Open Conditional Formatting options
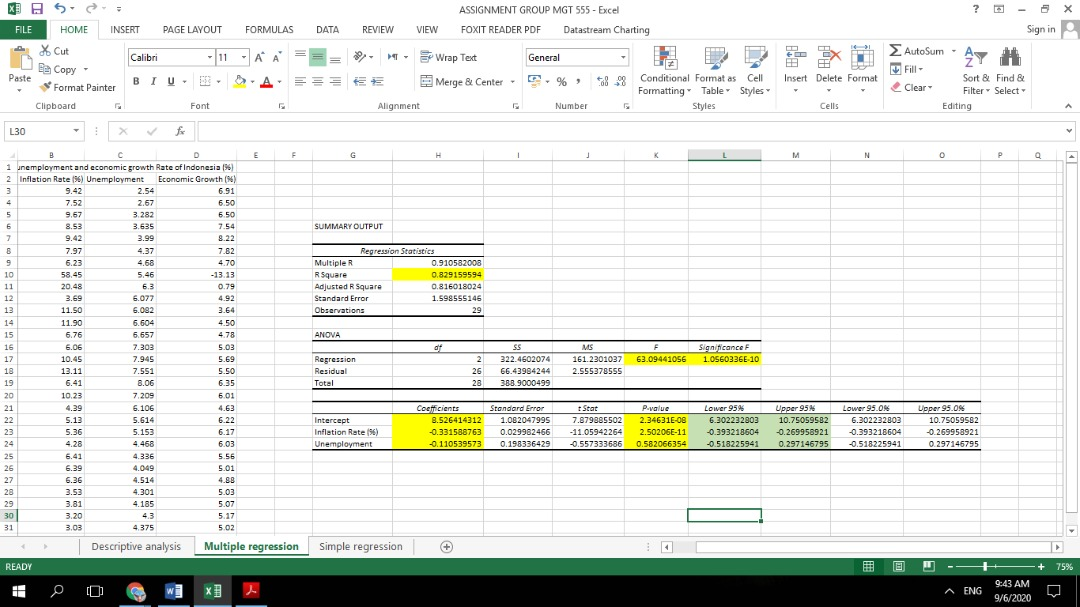The height and width of the screenshot is (607, 1080). click(663, 70)
